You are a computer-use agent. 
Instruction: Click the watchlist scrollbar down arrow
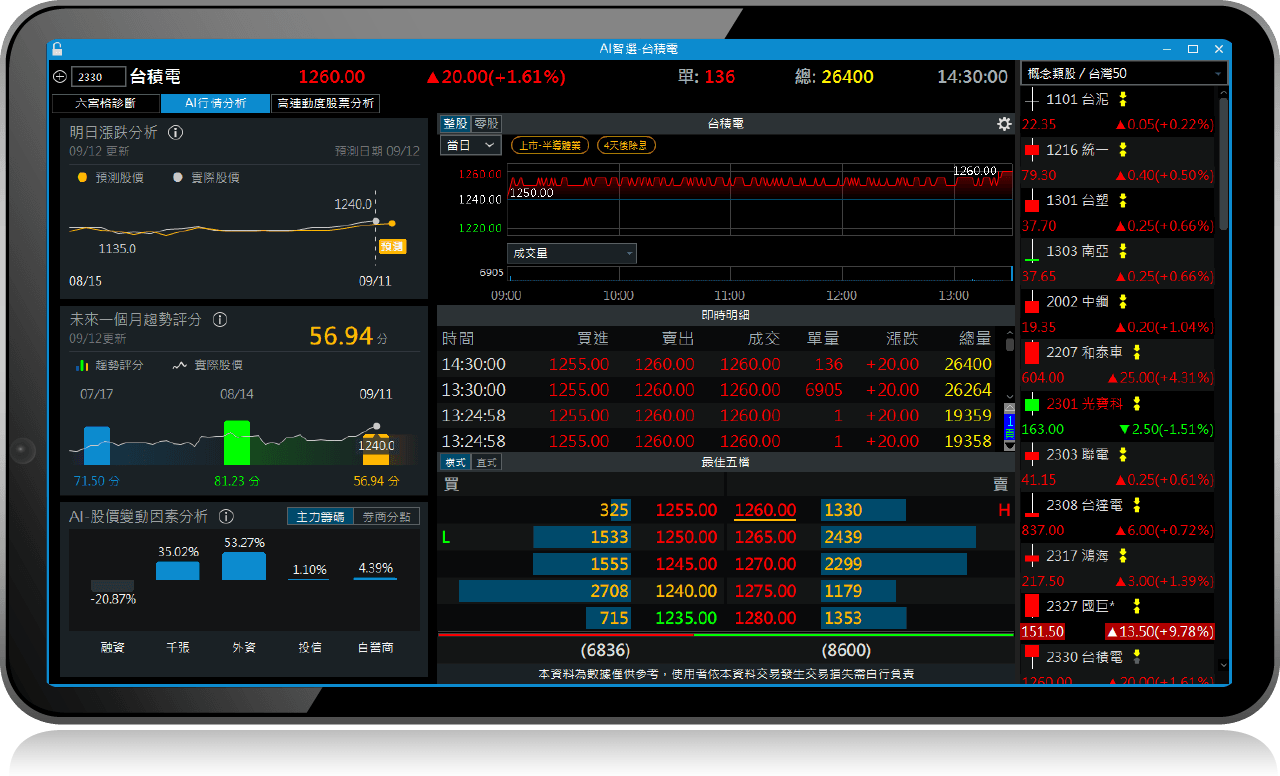click(1222, 665)
